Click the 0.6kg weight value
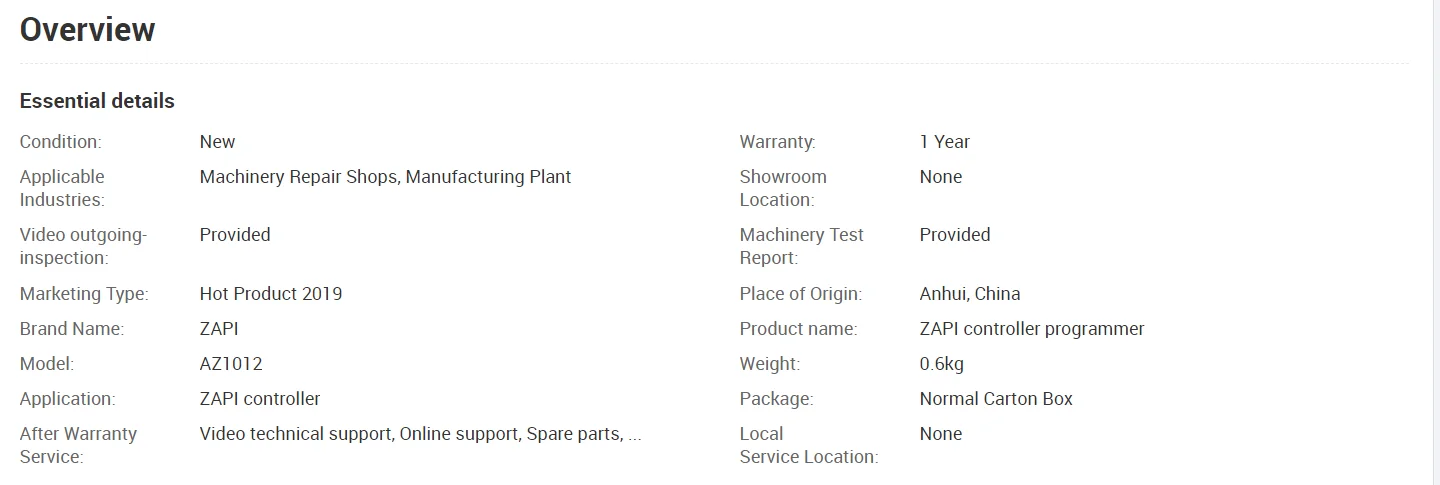1440x485 pixels. click(941, 364)
